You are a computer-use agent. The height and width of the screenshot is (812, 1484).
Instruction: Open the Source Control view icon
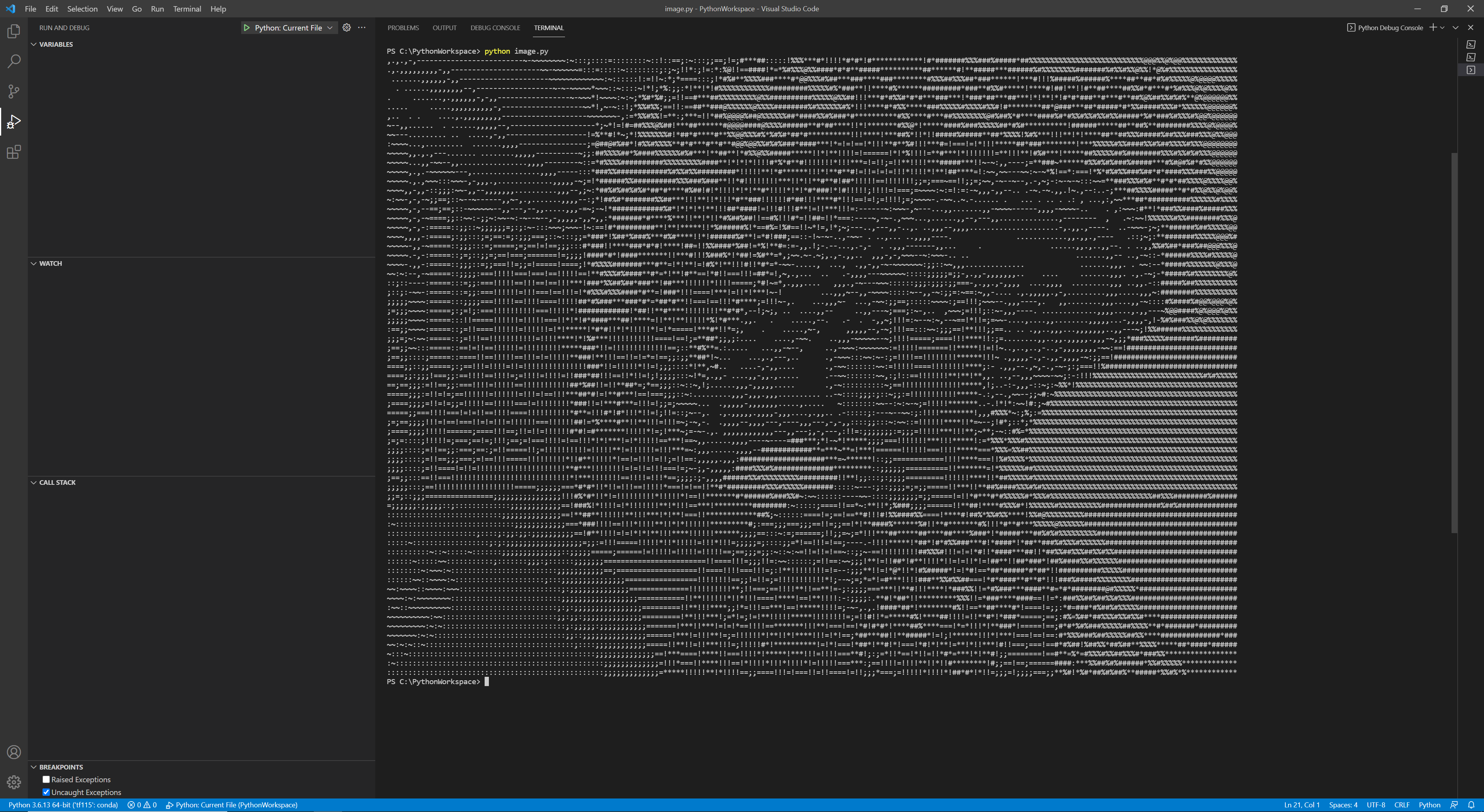tap(14, 92)
